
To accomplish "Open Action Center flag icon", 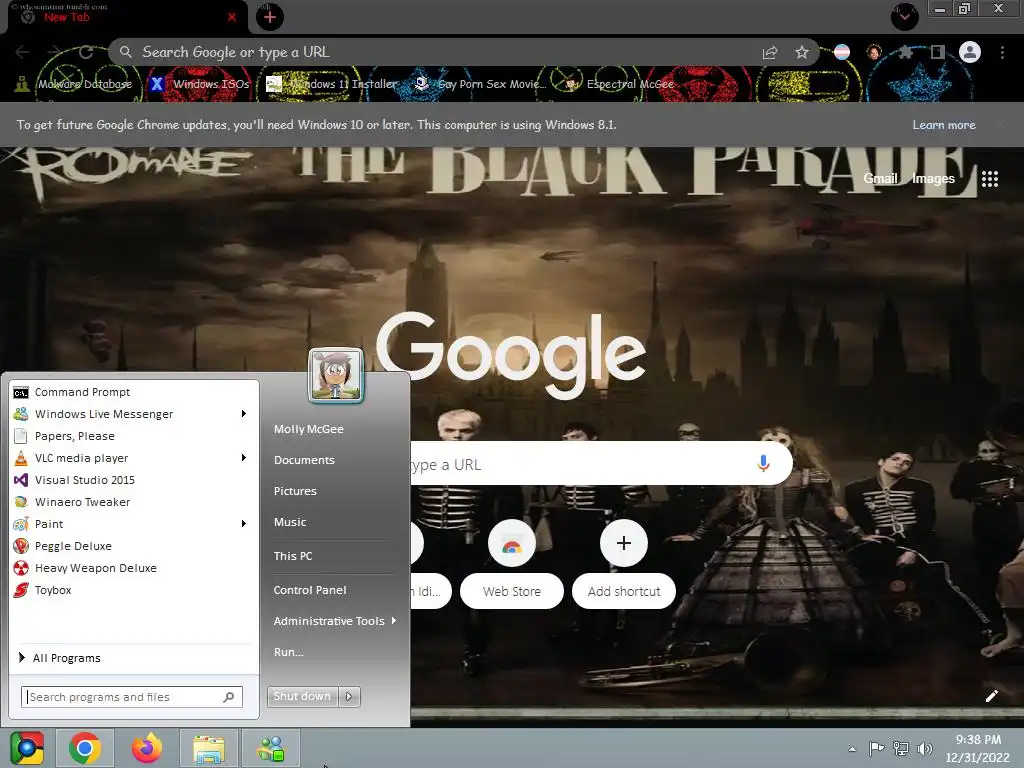I will (x=876, y=748).
